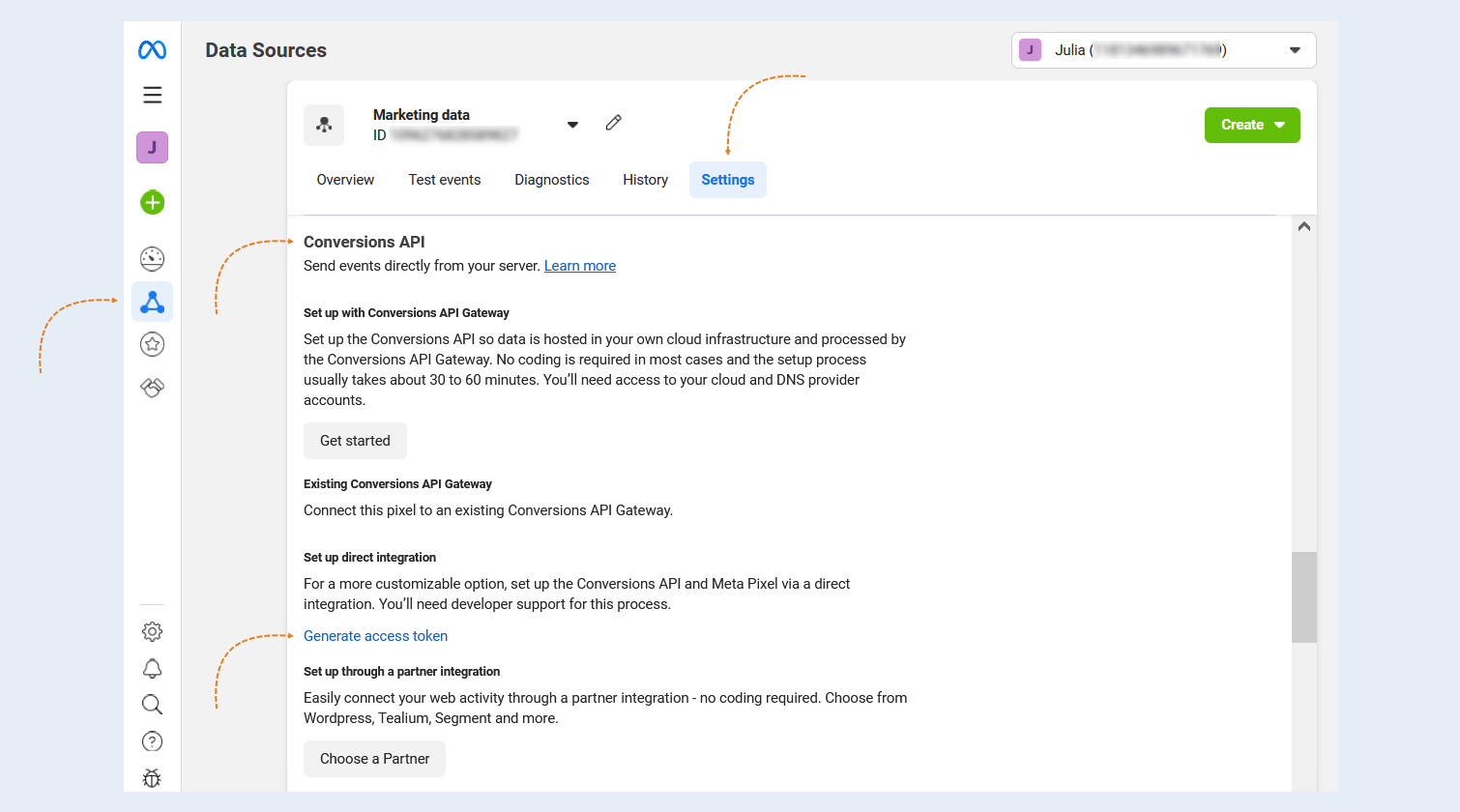Image resolution: width=1460 pixels, height=812 pixels.
Task: Click the scrollbar up arrow
Action: point(1304,226)
